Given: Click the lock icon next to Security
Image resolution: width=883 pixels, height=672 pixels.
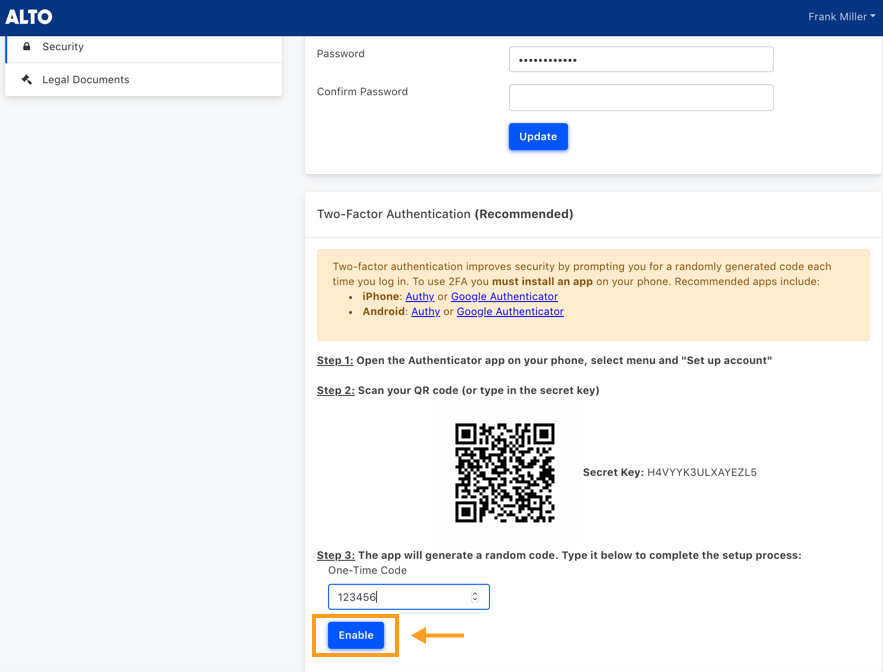Looking at the screenshot, I should click(x=26, y=46).
